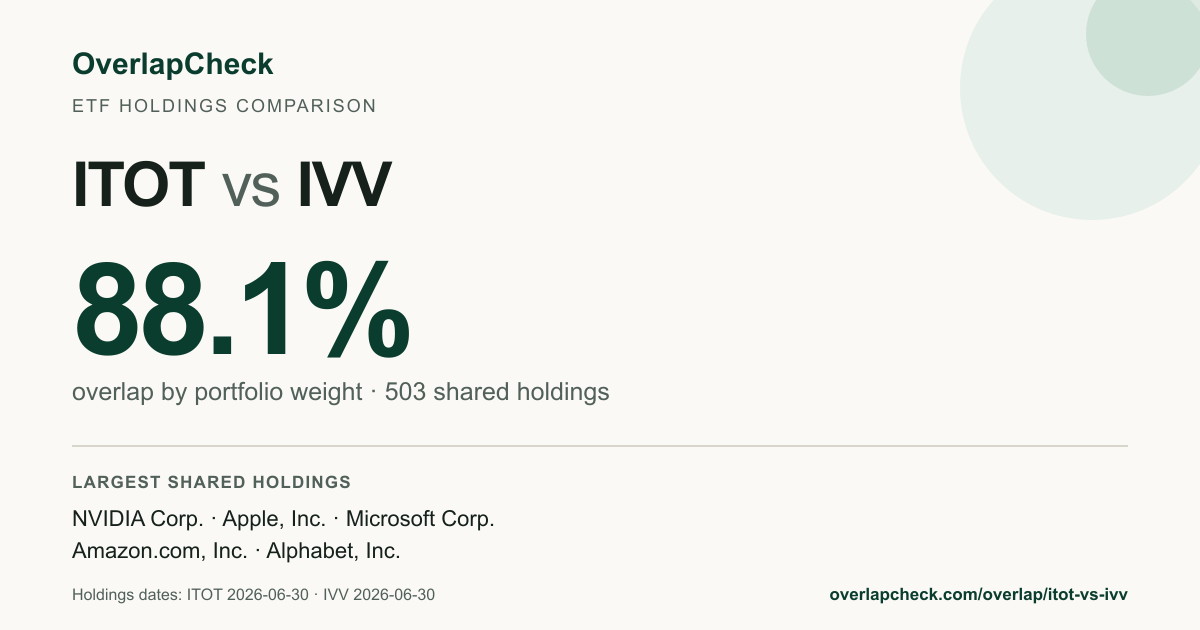Click the ETF Holdings Comparison subtitle
Viewport: 1200px width, 630px height.
[224, 106]
